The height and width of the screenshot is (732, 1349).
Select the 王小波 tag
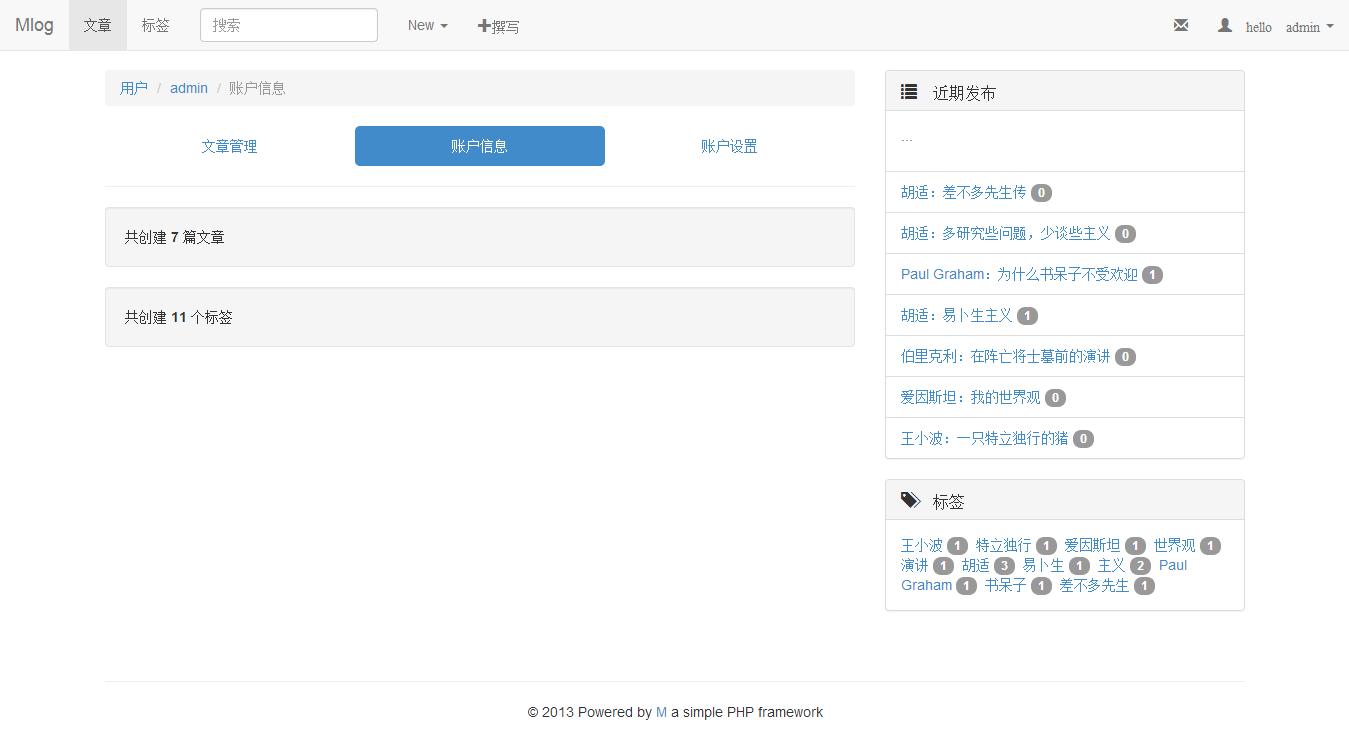(921, 545)
